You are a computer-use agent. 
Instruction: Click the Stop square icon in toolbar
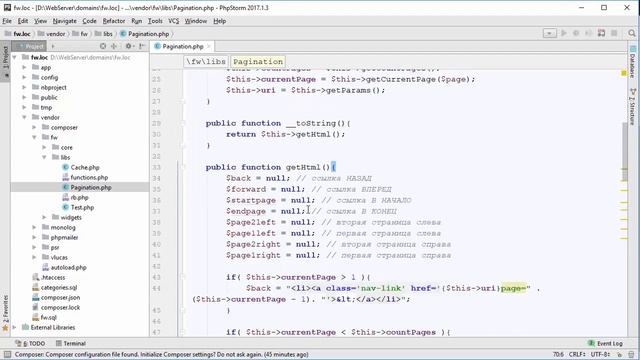pos(614,33)
